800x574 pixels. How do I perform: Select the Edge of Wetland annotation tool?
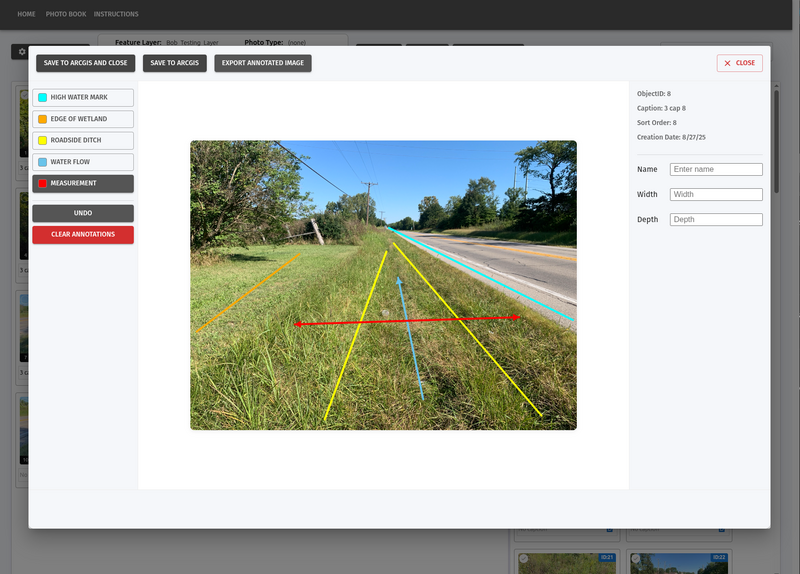point(83,119)
